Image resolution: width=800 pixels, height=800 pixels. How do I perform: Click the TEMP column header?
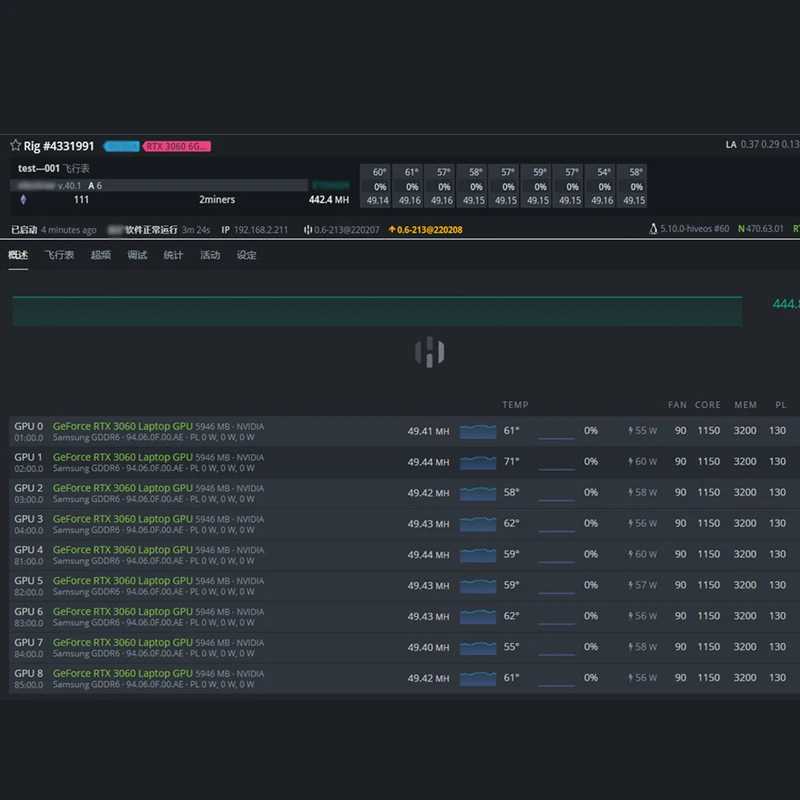[x=515, y=405]
